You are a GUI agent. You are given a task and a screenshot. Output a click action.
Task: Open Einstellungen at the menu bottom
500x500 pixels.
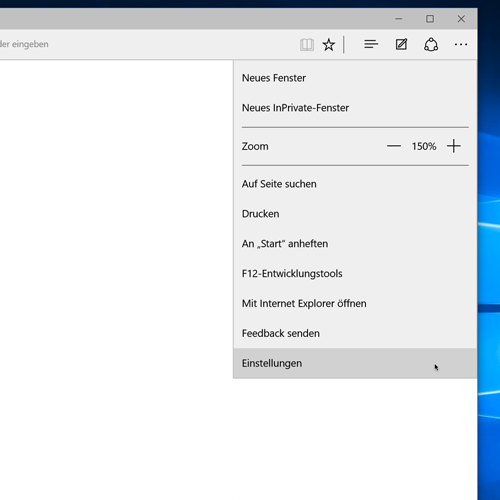click(355, 363)
